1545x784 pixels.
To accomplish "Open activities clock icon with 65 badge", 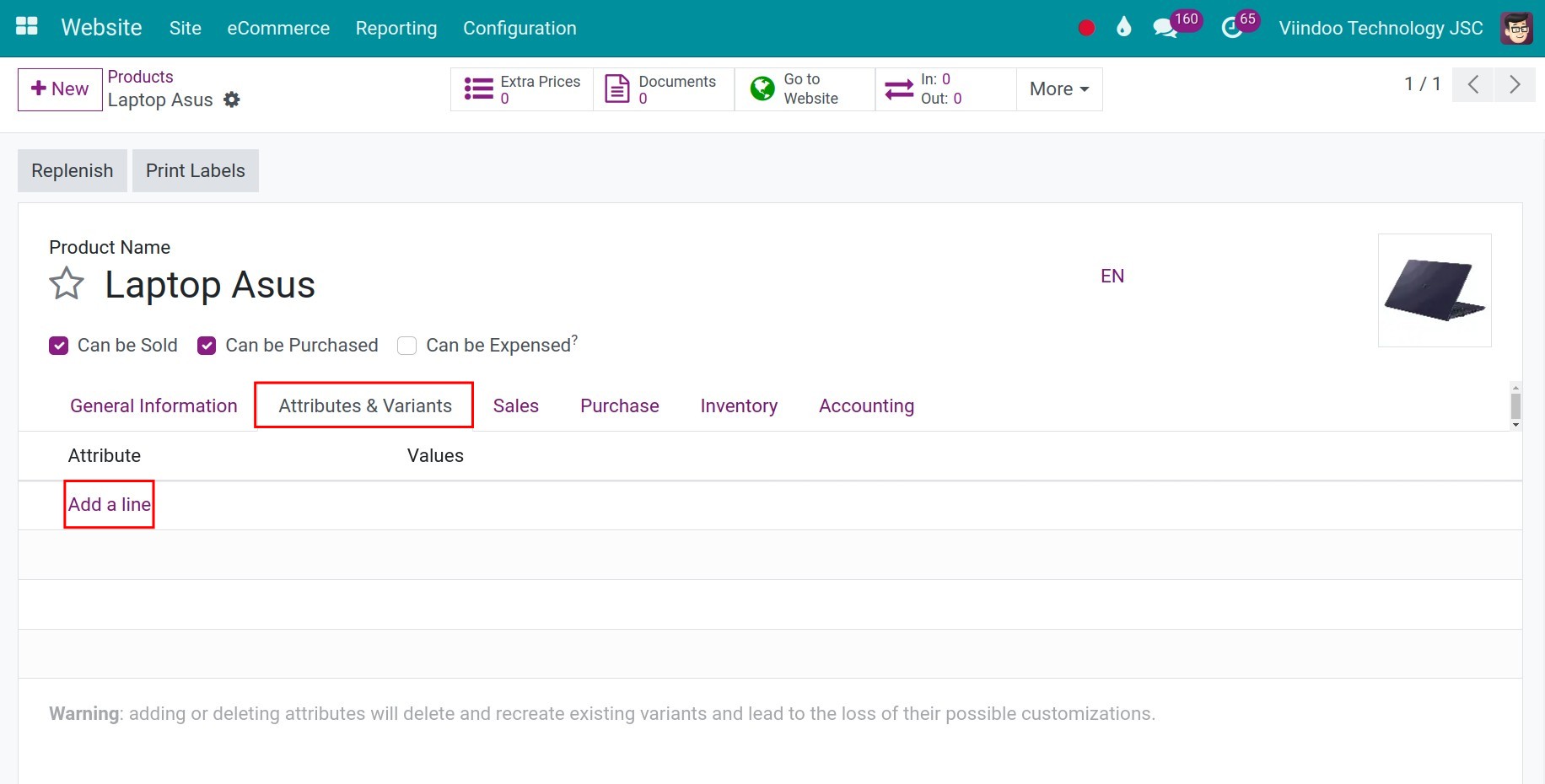I will click(1232, 28).
